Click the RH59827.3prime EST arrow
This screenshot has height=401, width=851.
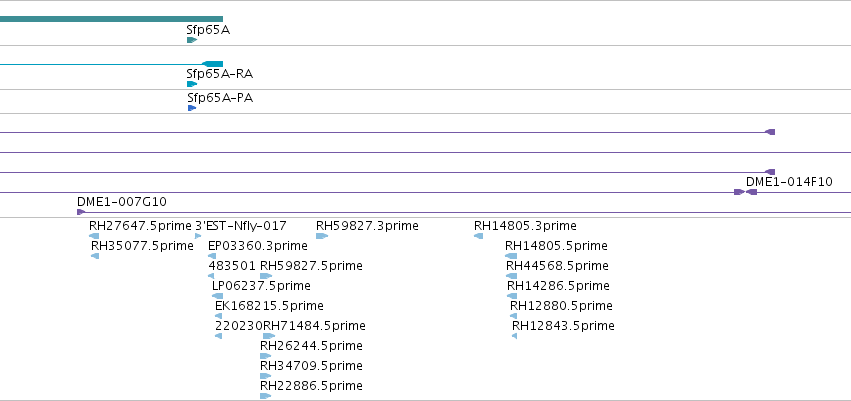(322, 236)
